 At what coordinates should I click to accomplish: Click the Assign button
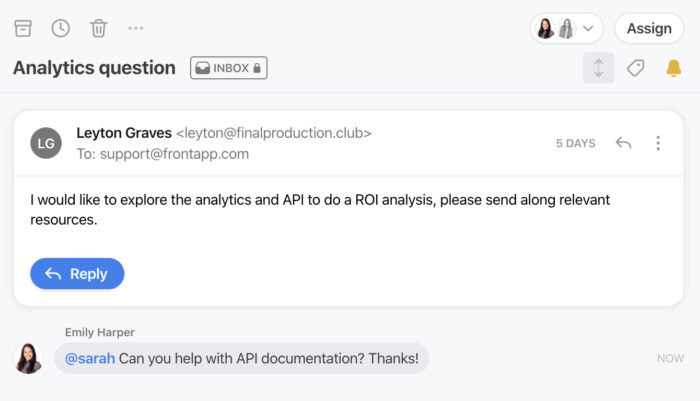(x=649, y=29)
